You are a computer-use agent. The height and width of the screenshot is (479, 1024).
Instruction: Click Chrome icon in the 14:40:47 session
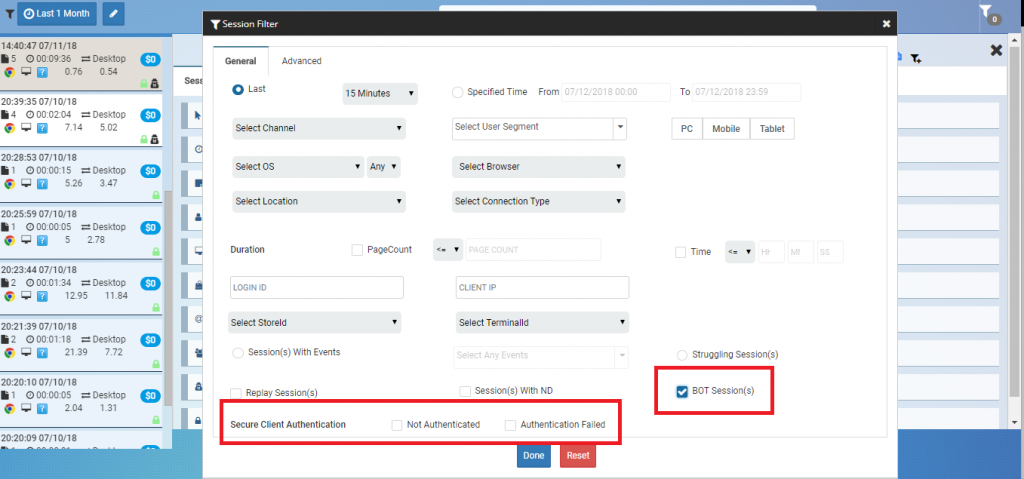(x=9, y=72)
